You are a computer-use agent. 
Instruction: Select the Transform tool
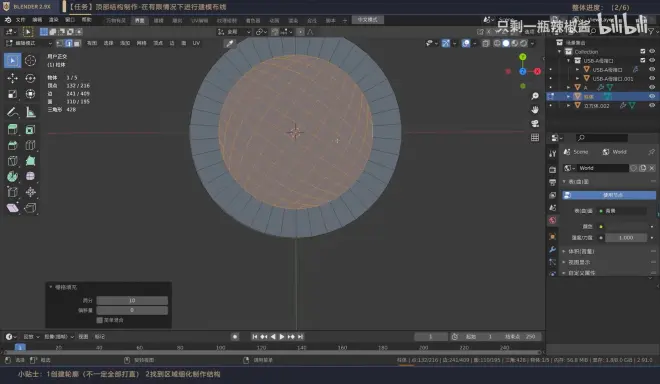[x=30, y=94]
